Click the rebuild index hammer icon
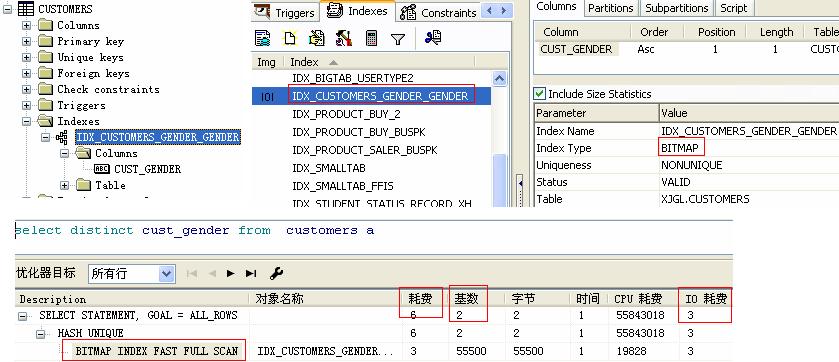The width and height of the screenshot is (839, 362). tap(344, 38)
